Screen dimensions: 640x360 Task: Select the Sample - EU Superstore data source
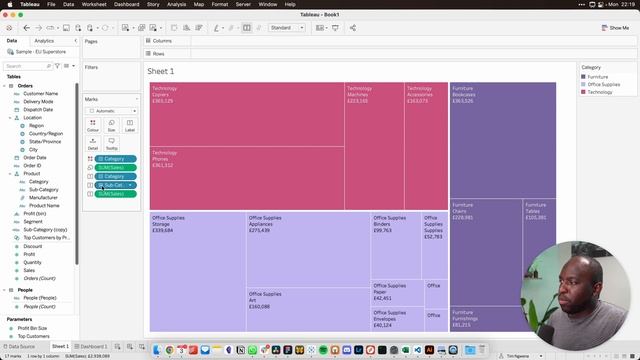pyautogui.click(x=37, y=52)
